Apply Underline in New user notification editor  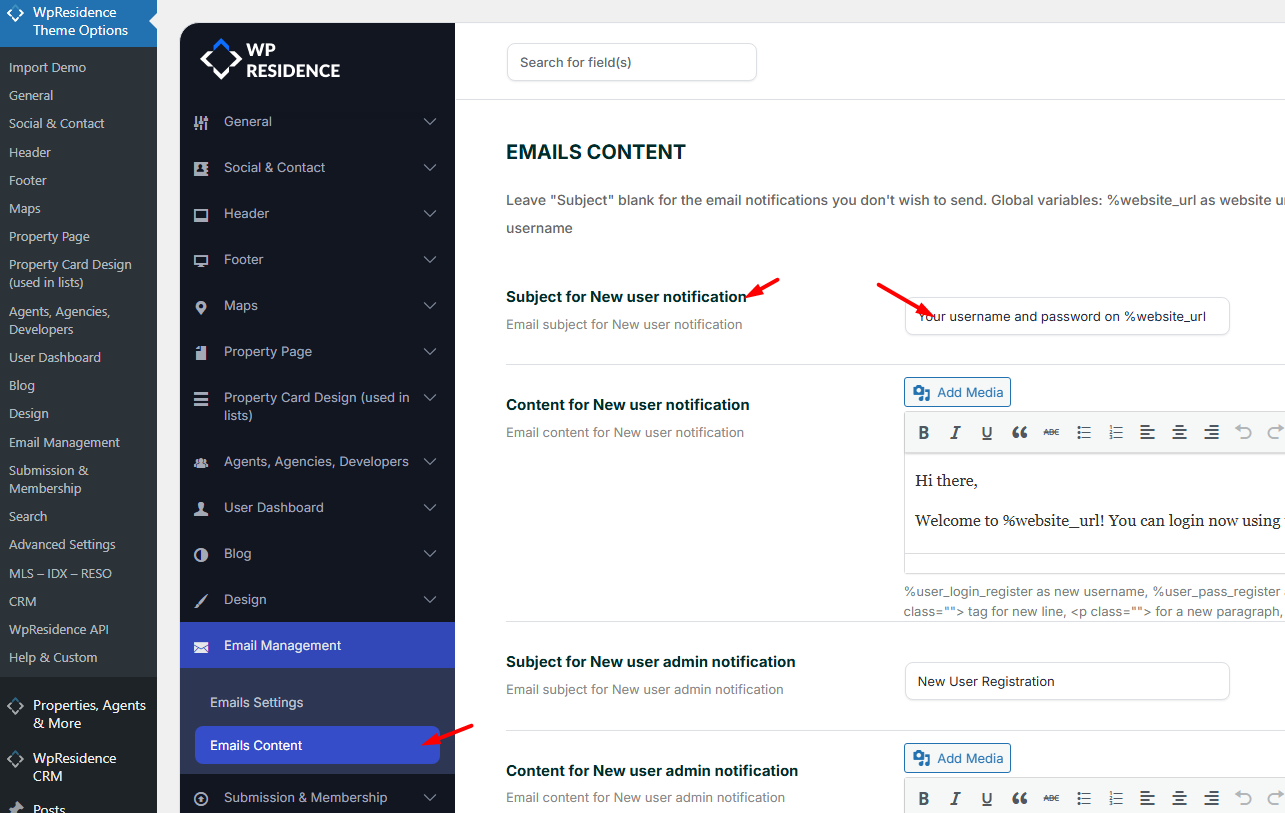(987, 432)
